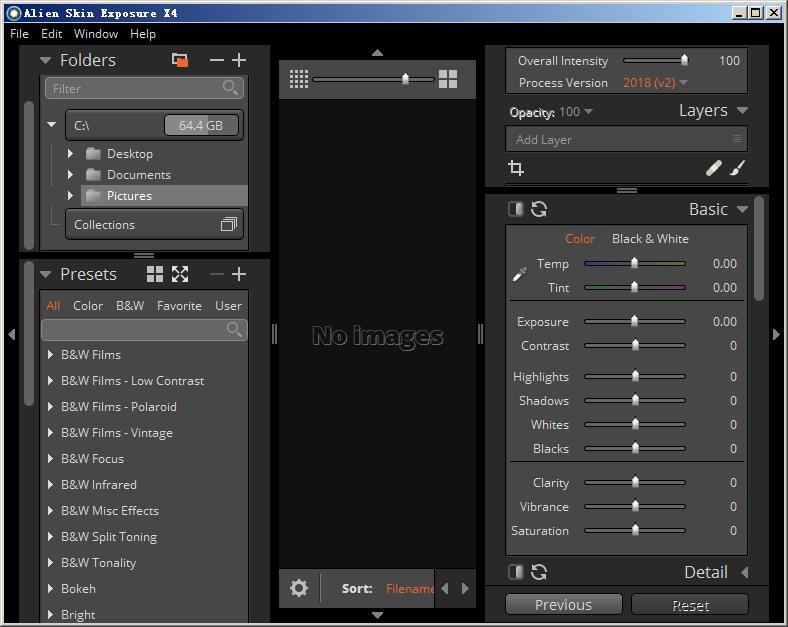Open the Window menu
The image size is (788, 627).
[96, 34]
